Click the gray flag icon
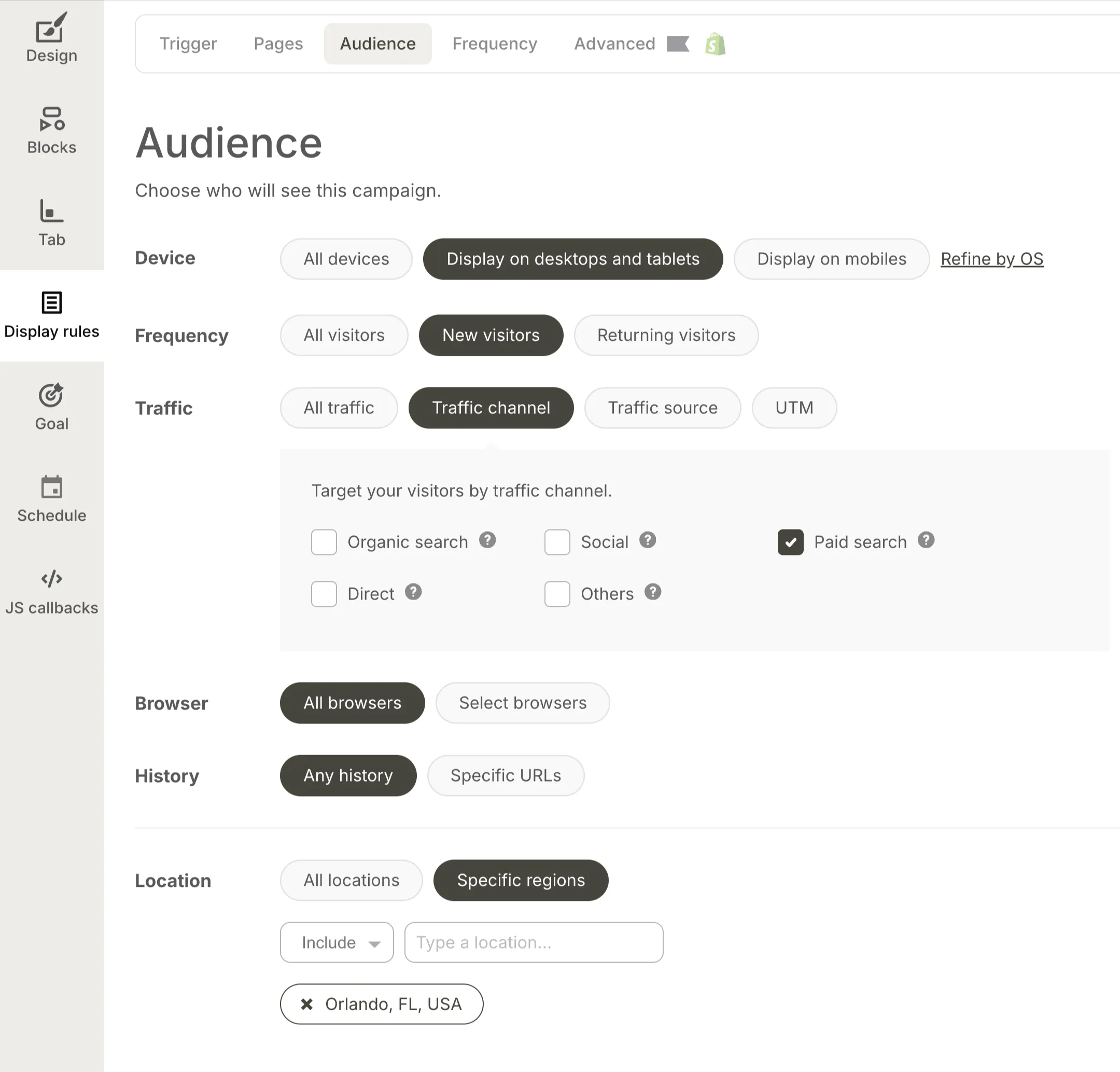The height and width of the screenshot is (1072, 1120). 678,44
